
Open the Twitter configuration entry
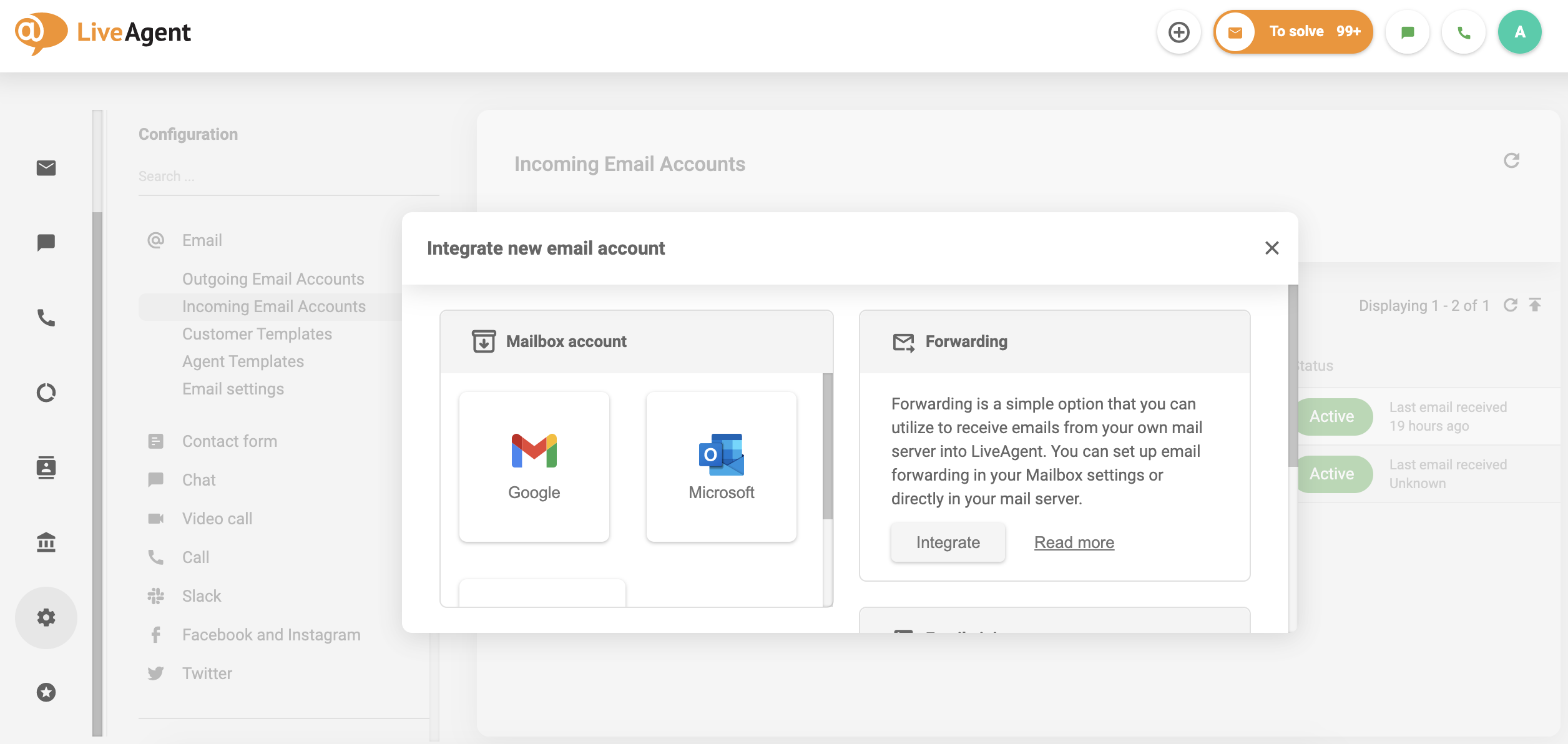pos(206,673)
